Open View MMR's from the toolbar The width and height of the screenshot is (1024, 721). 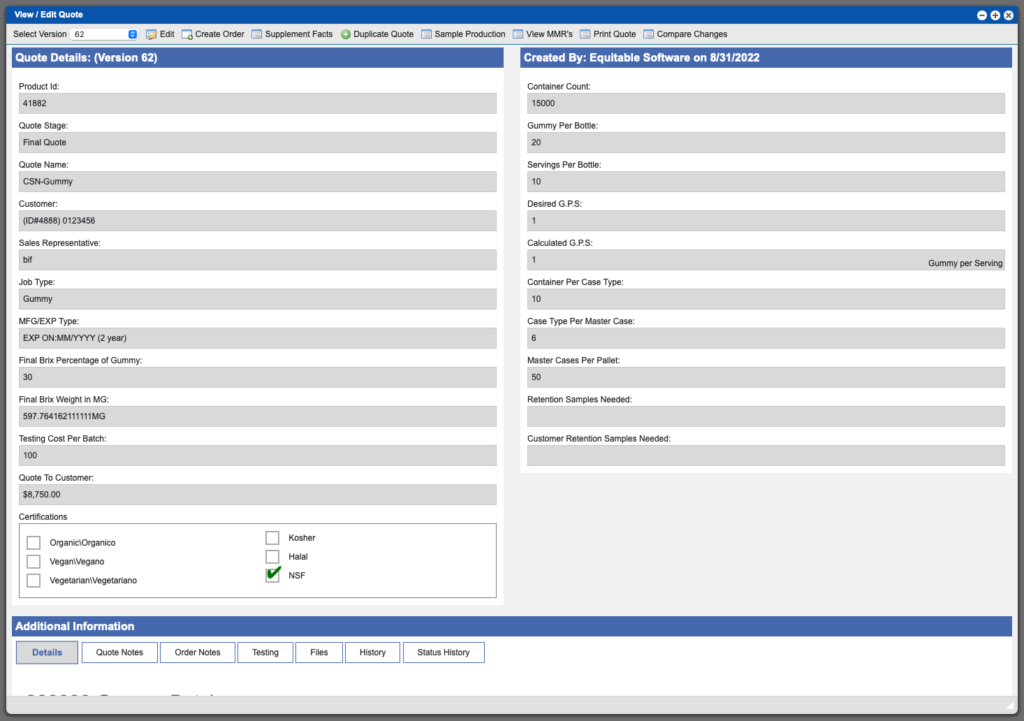pos(519,33)
